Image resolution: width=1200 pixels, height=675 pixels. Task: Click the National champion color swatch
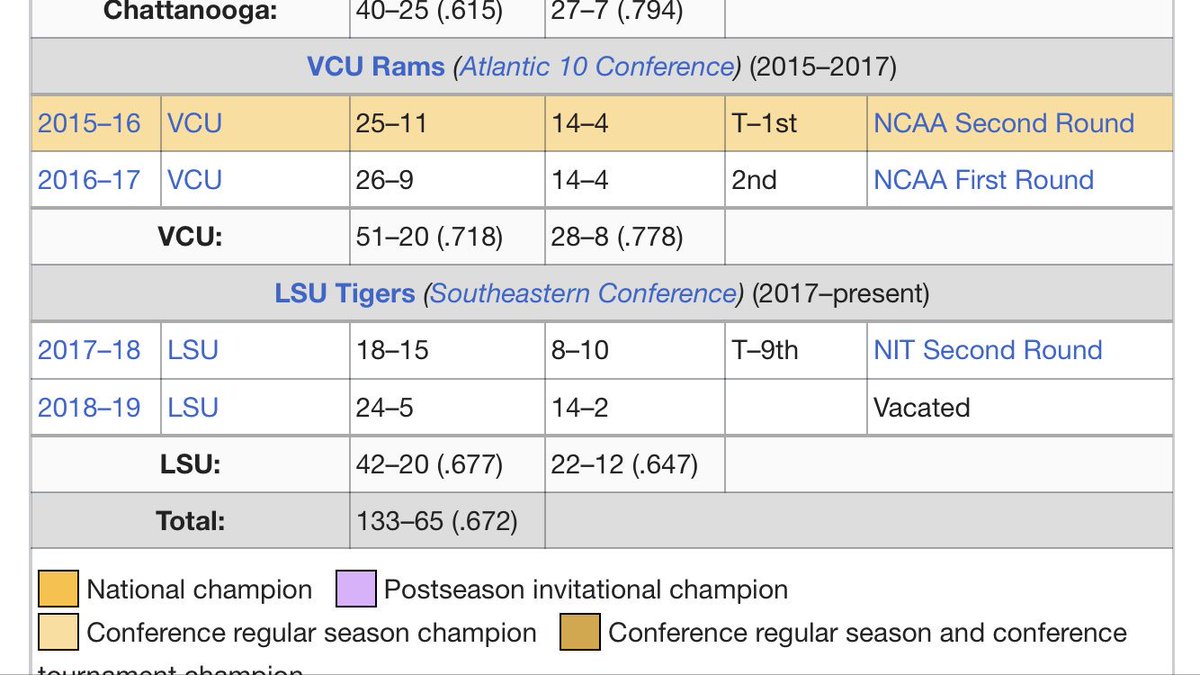click(58, 589)
